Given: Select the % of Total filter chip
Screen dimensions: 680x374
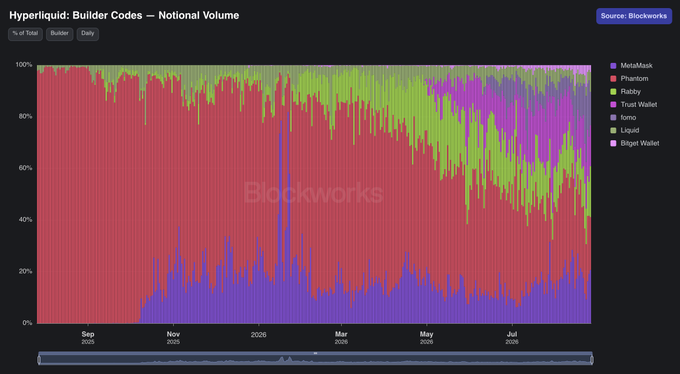Looking at the screenshot, I should [25, 34].
